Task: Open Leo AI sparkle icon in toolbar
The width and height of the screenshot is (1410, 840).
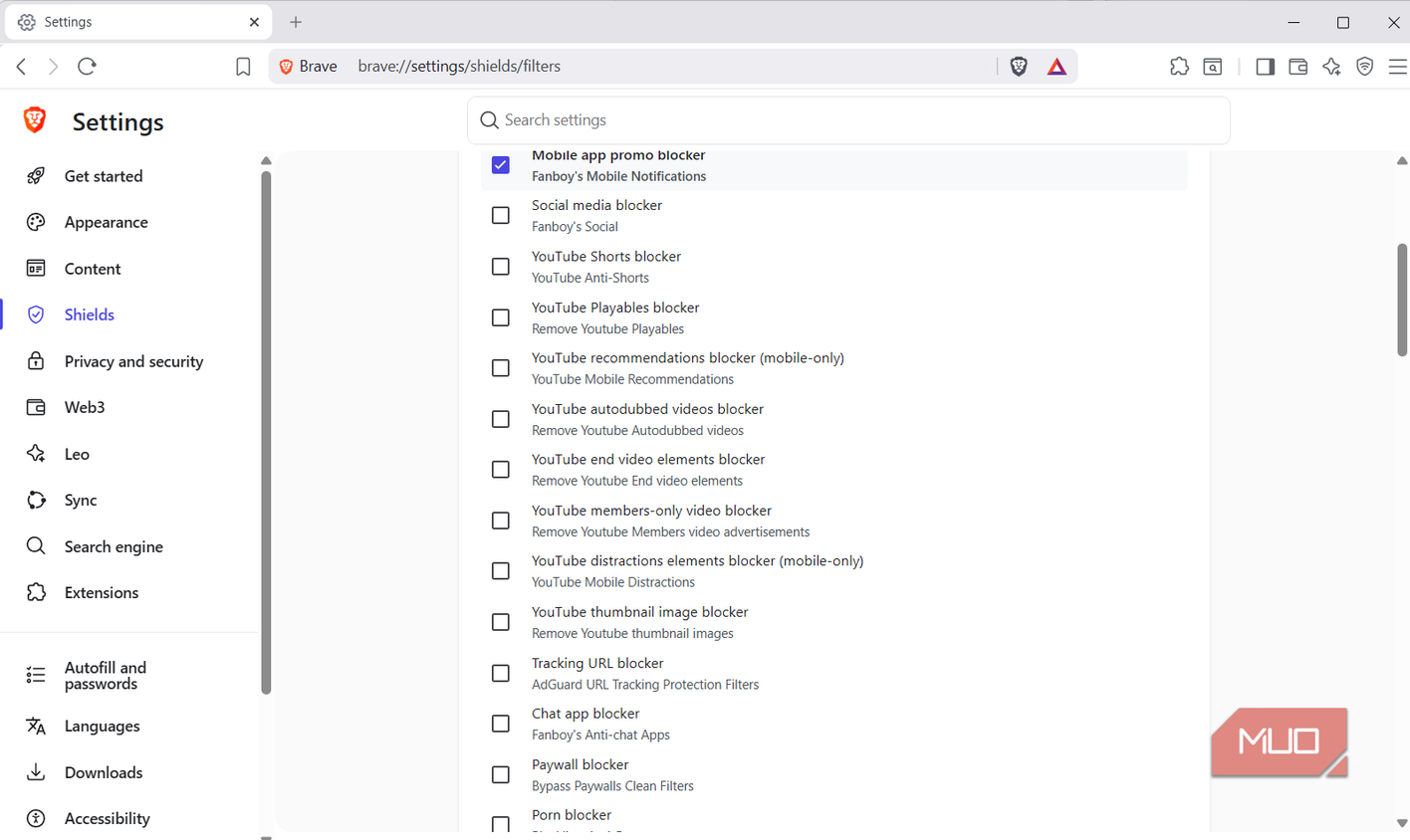Action: coord(1331,67)
